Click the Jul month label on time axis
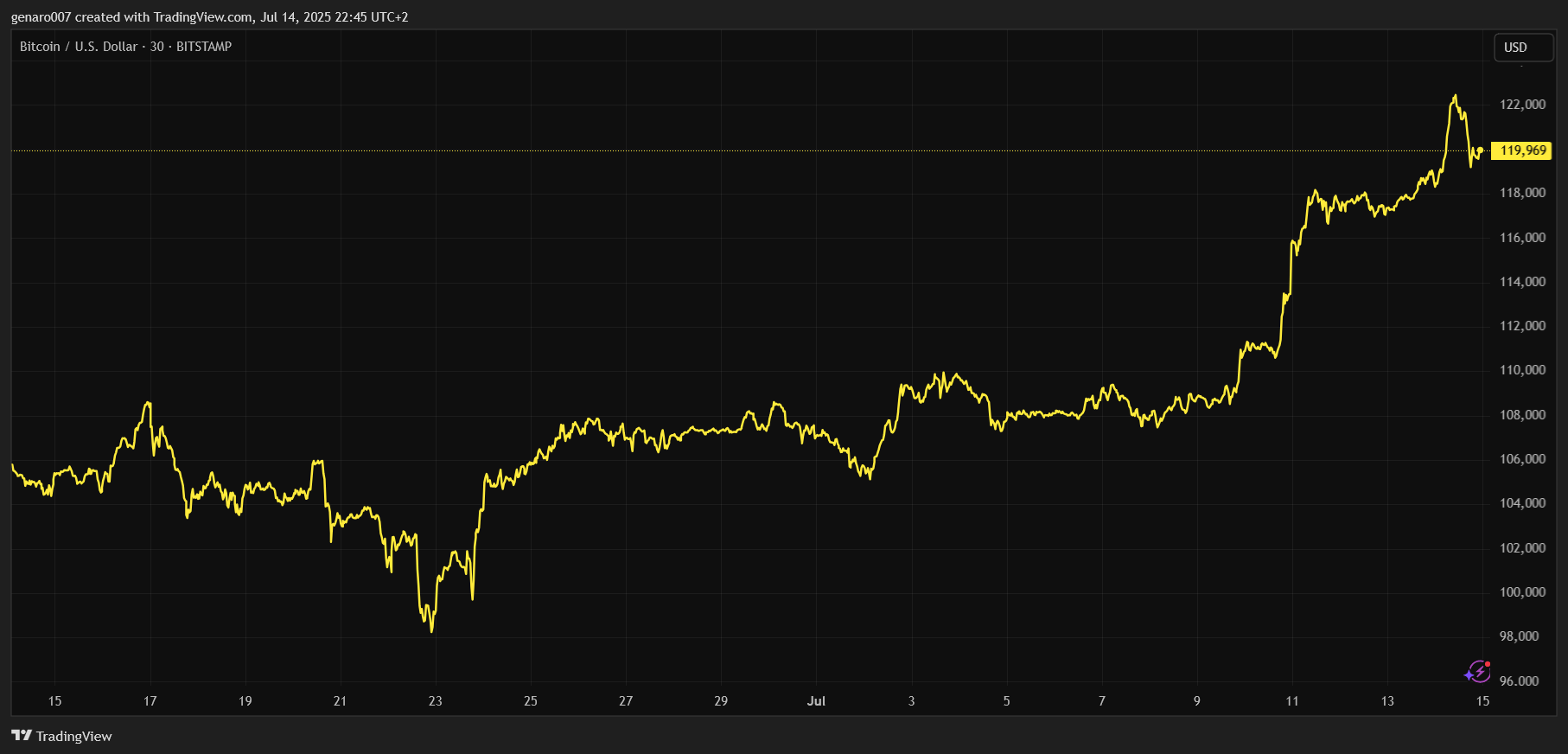1568x754 pixels. (x=816, y=701)
